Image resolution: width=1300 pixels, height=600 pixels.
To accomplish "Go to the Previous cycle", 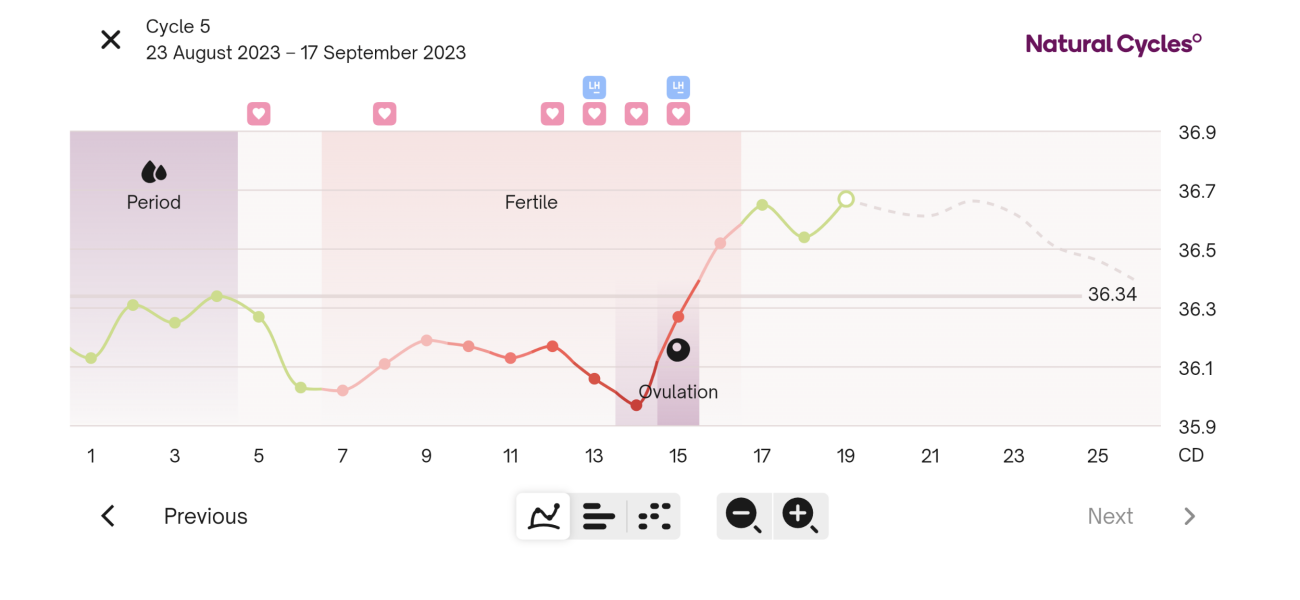I will click(205, 516).
